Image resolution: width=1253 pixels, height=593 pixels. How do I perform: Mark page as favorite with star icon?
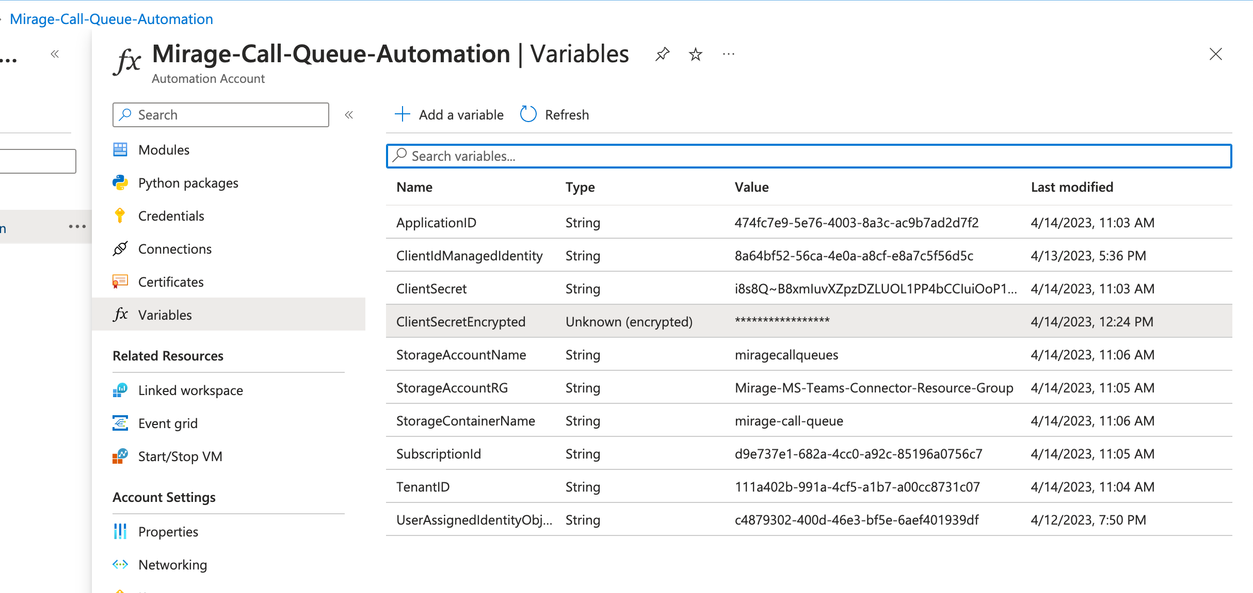696,54
